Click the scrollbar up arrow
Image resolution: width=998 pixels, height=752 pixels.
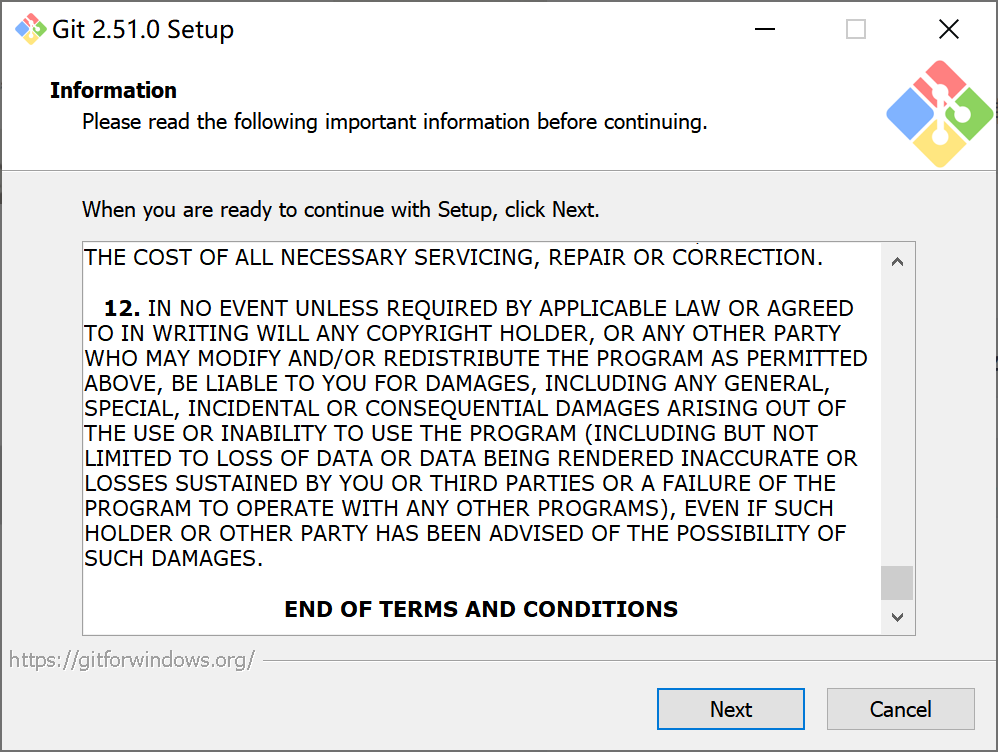(x=897, y=259)
